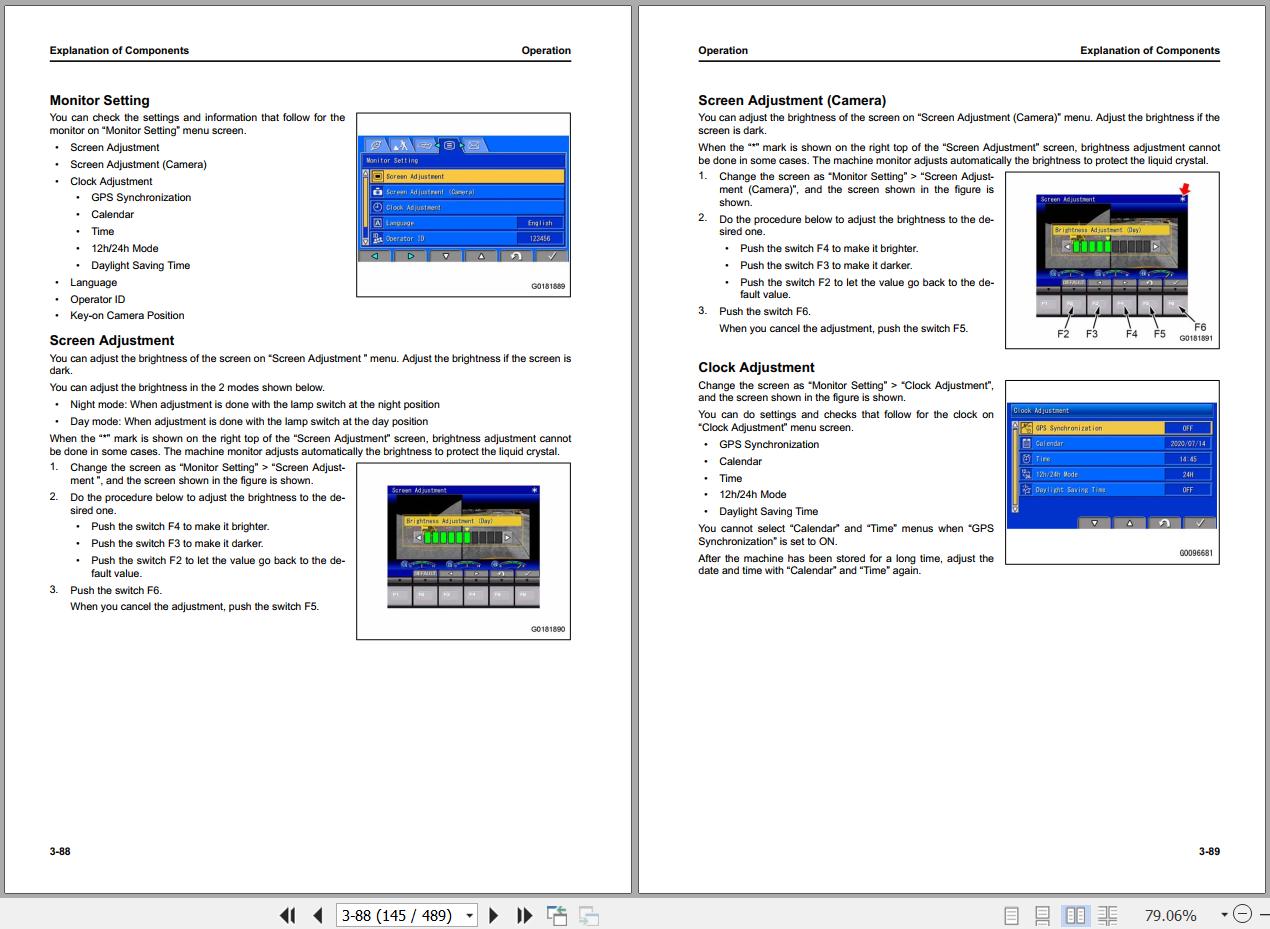
Task: Switch to continuous page layout
Action: tap(1042, 915)
